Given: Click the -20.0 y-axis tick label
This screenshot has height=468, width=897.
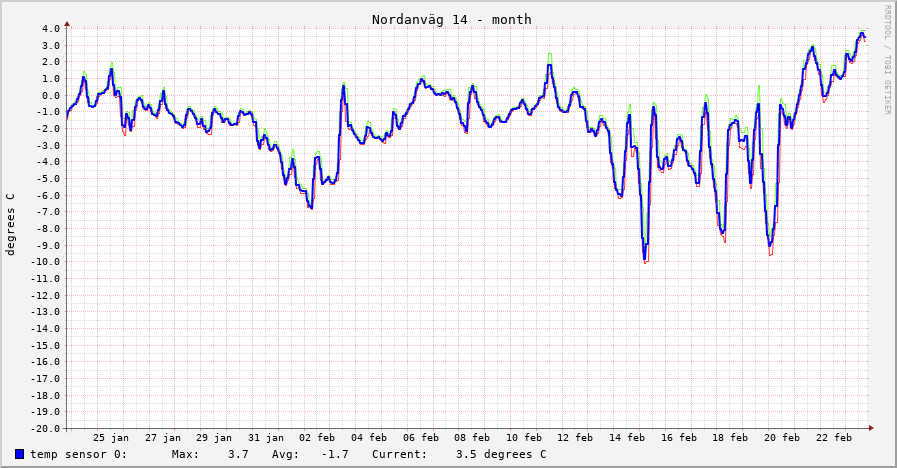Looking at the screenshot, I should pos(46,428).
